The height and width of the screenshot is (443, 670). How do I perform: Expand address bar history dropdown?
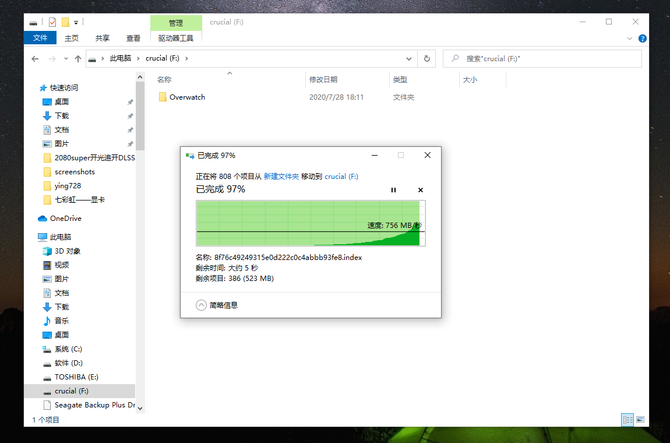(x=408, y=59)
